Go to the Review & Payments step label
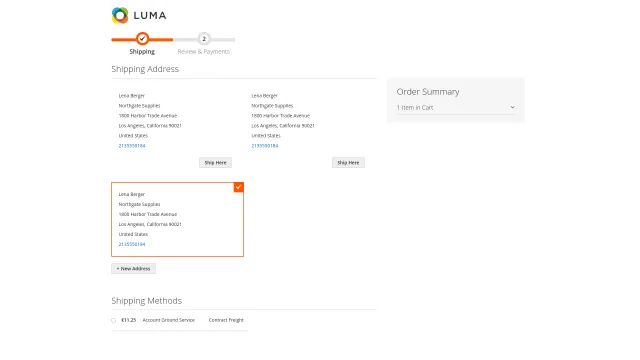Viewport: 640px width, 360px height. [204, 51]
